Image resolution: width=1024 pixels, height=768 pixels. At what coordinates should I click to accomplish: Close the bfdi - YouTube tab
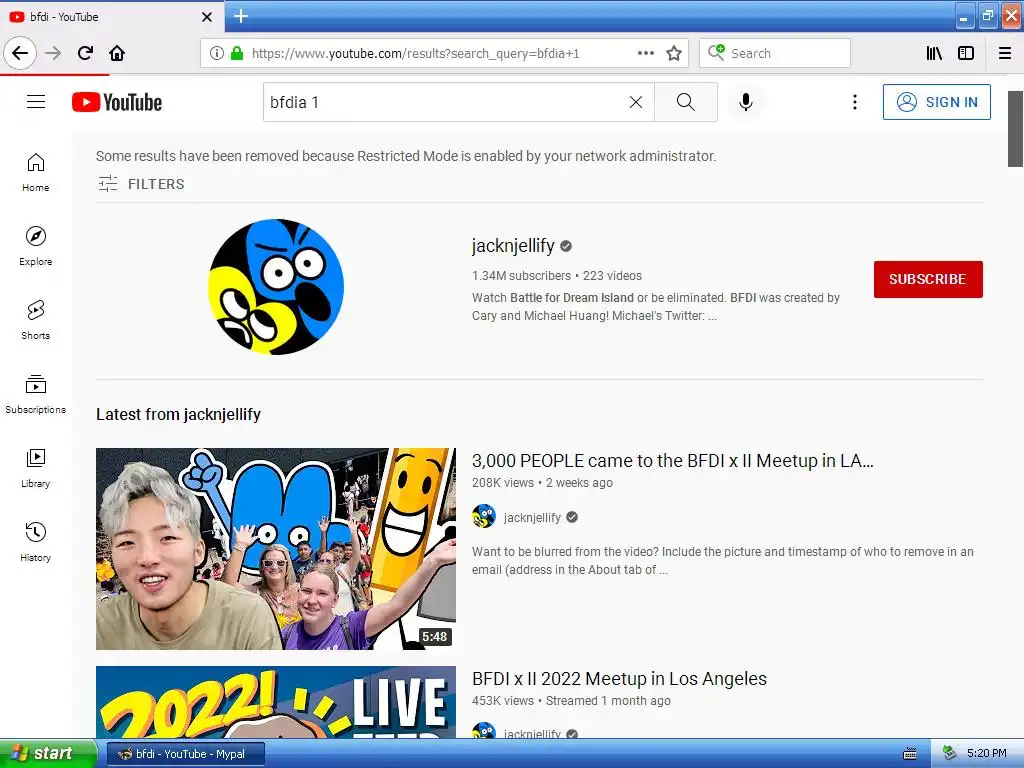coord(206,17)
